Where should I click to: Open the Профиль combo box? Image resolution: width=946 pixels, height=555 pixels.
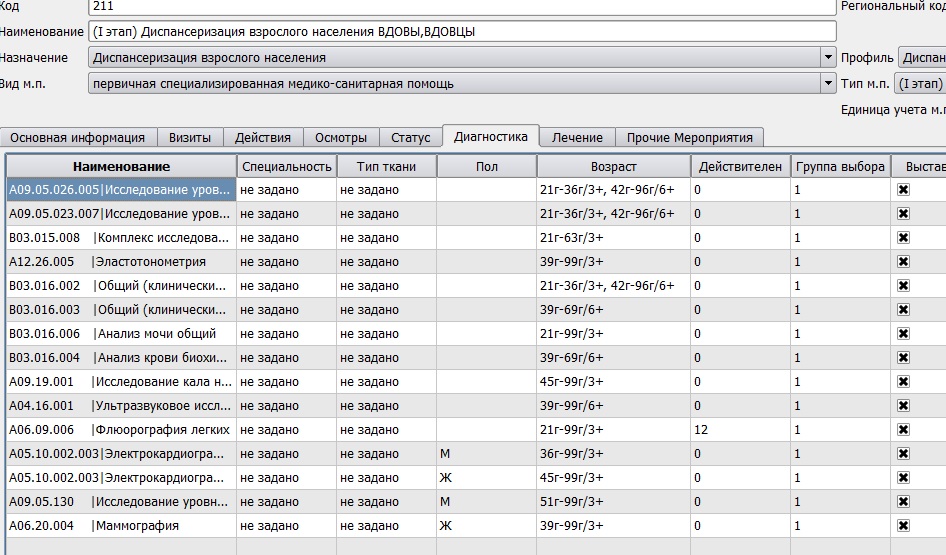pyautogui.click(x=921, y=58)
